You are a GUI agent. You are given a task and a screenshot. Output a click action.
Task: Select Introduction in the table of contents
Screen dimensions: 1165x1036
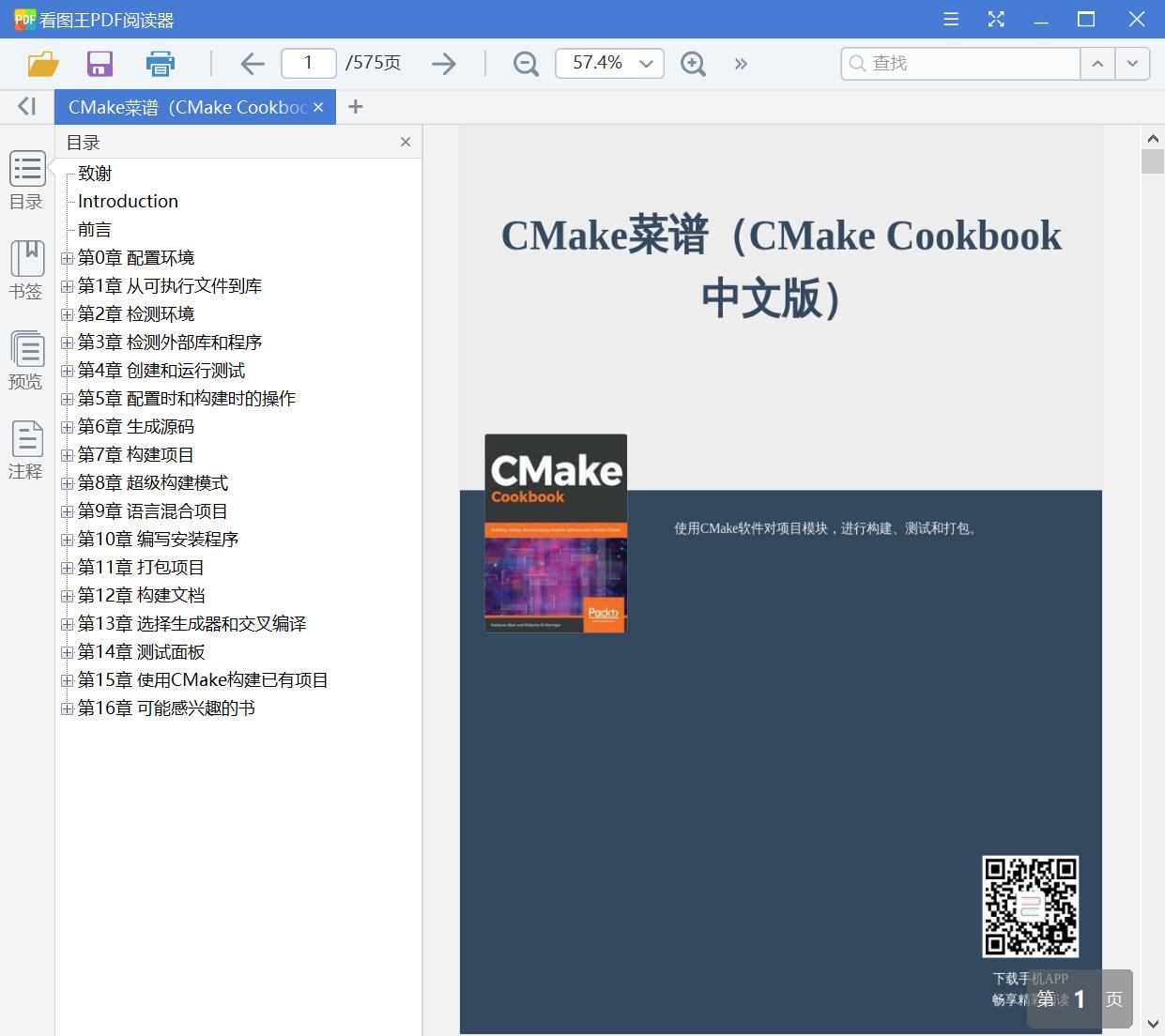[x=127, y=201]
